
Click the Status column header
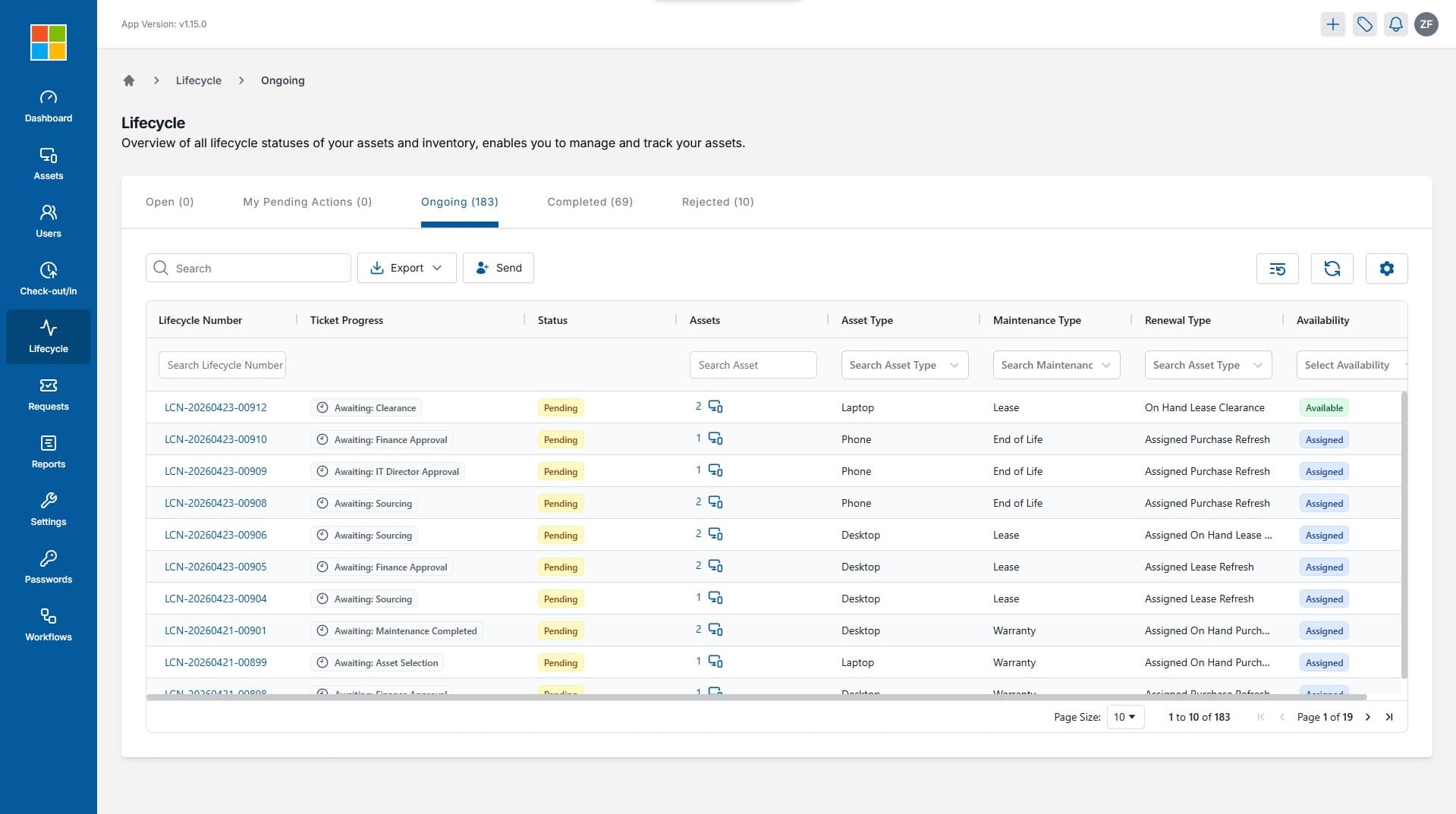pos(552,320)
